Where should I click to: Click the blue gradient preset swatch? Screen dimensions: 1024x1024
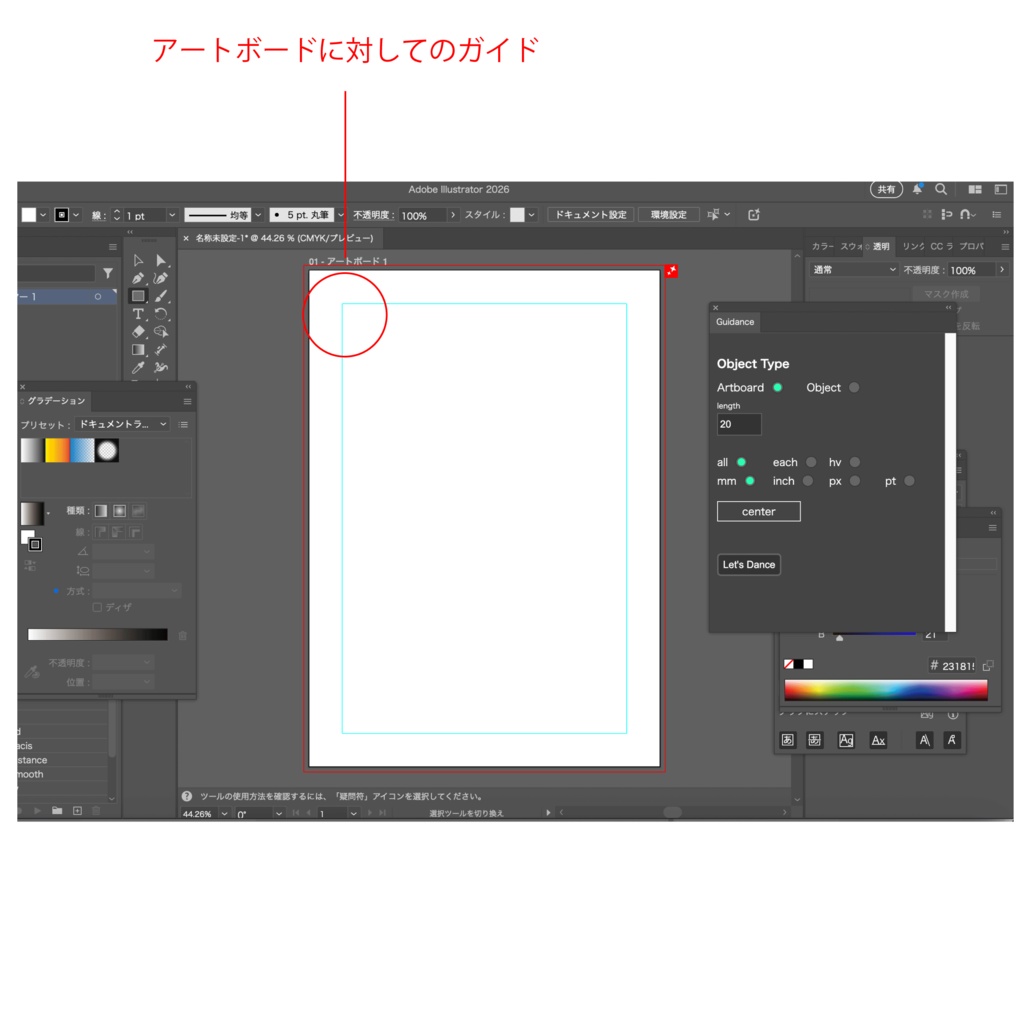click(82, 451)
